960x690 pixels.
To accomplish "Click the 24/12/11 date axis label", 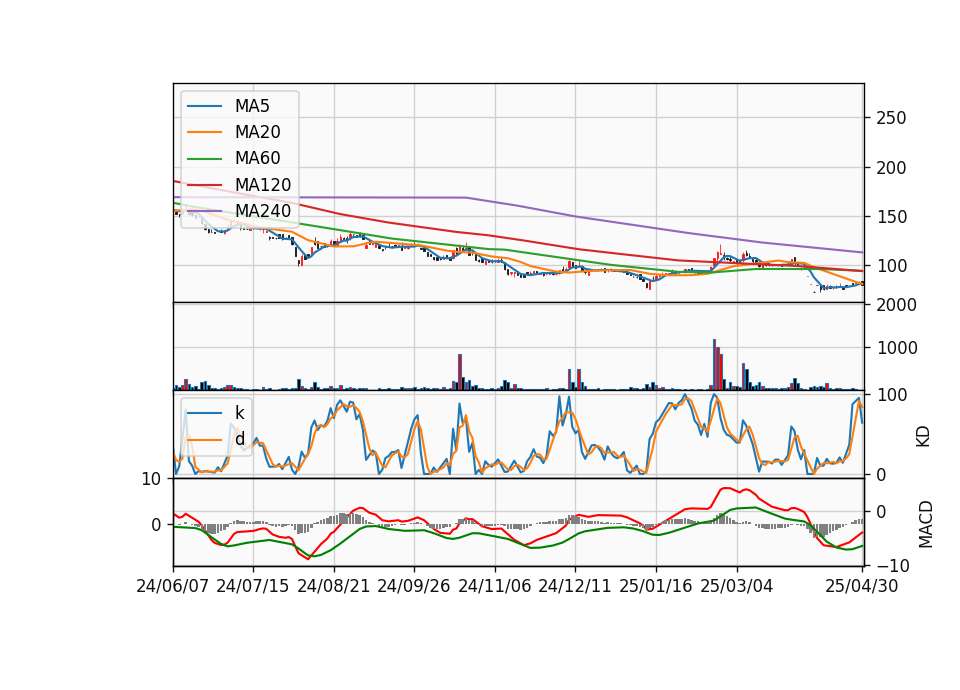I will (x=574, y=587).
